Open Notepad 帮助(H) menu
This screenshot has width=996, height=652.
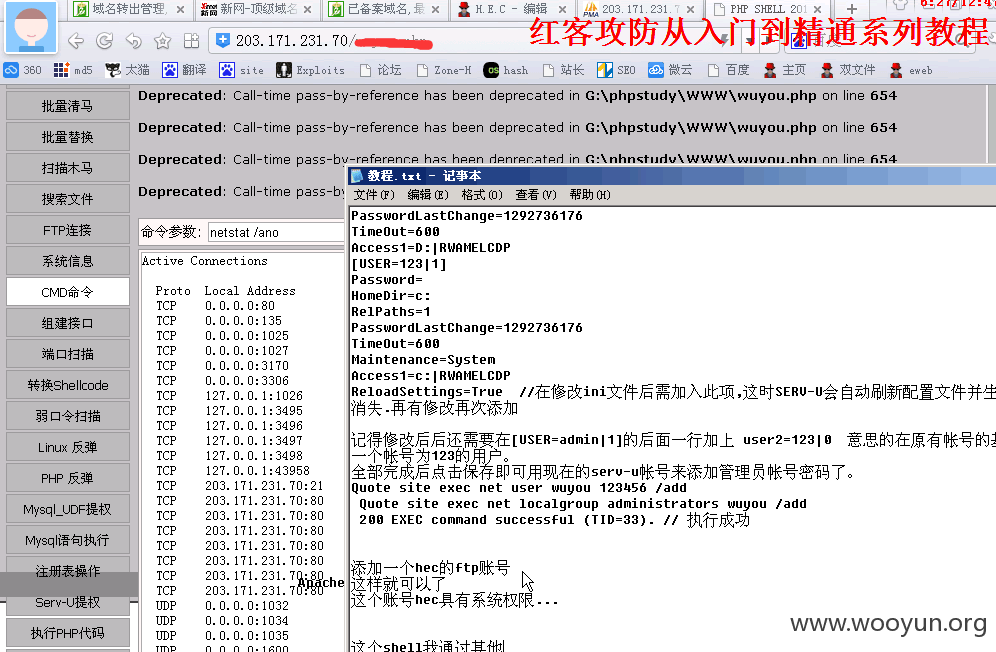click(x=589, y=194)
